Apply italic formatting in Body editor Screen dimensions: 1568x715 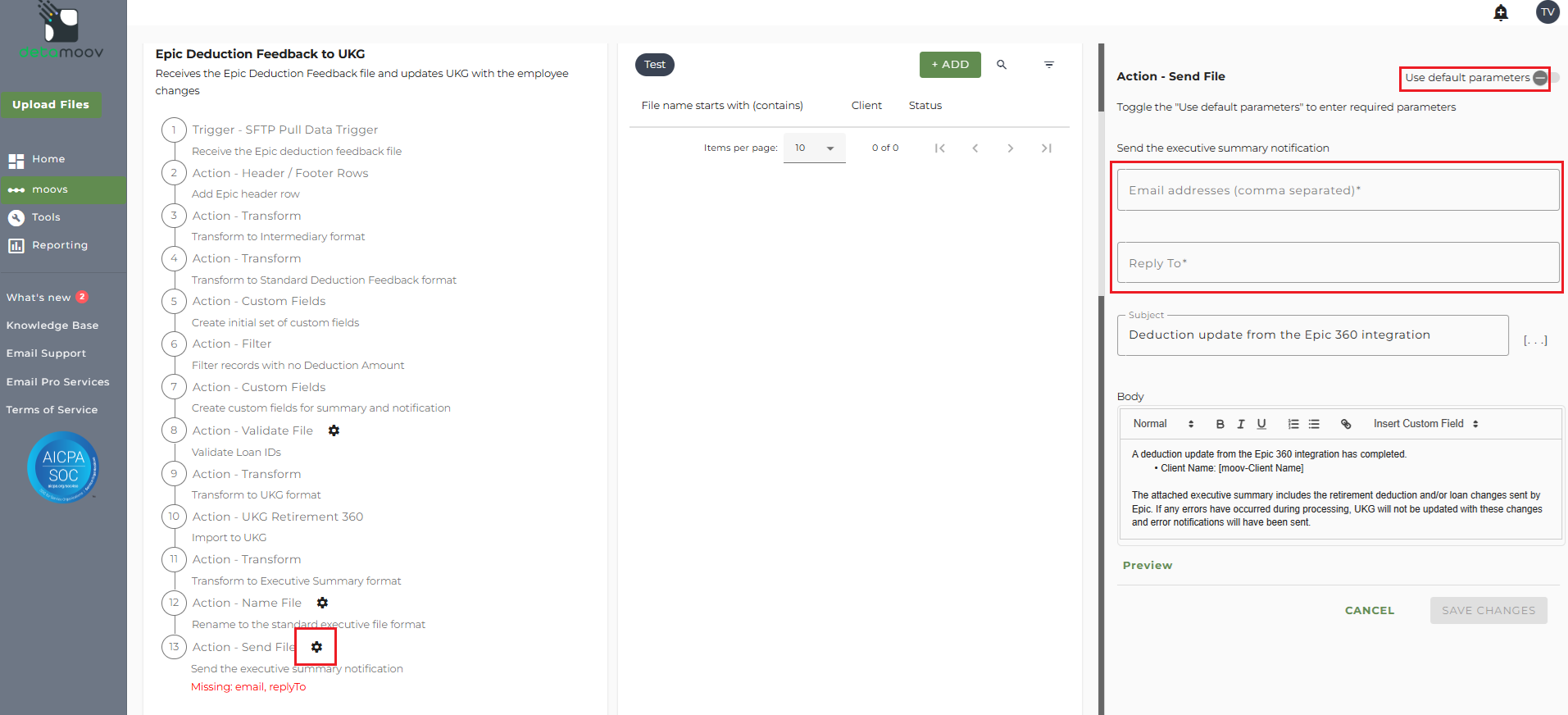[1241, 424]
